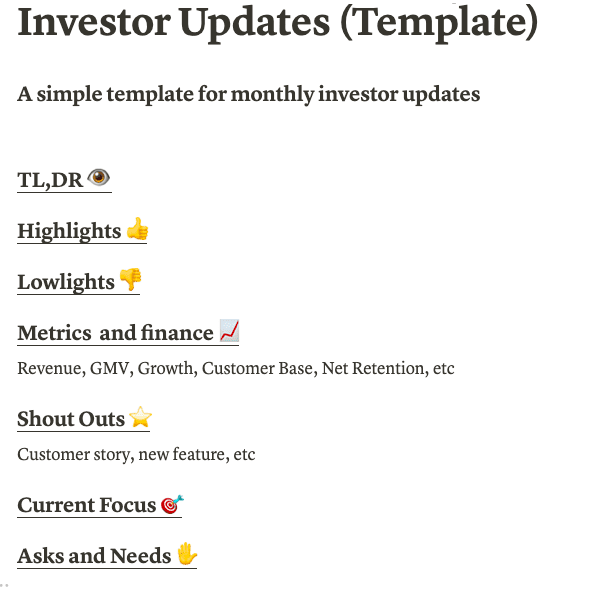Screen dimensions: 601x589
Task: Click the dart target emoji after Current Focus
Action: coord(172,504)
